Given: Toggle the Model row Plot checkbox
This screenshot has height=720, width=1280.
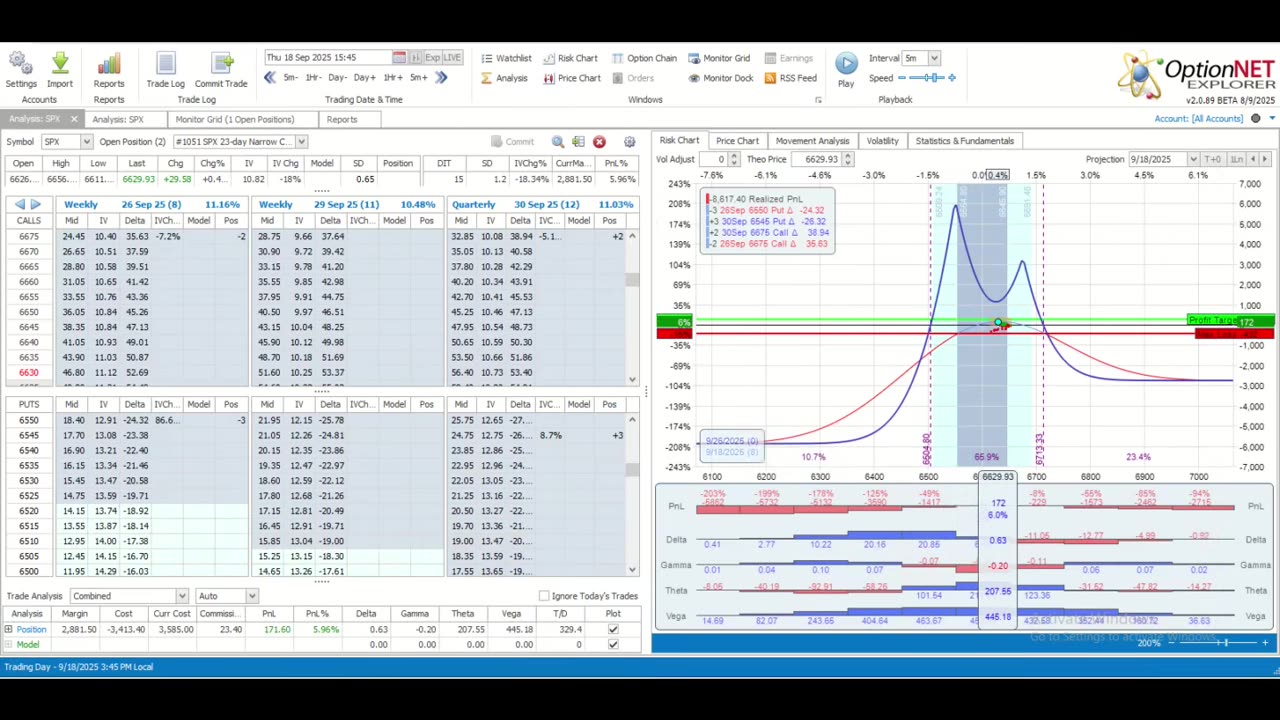Looking at the screenshot, I should (x=613, y=645).
